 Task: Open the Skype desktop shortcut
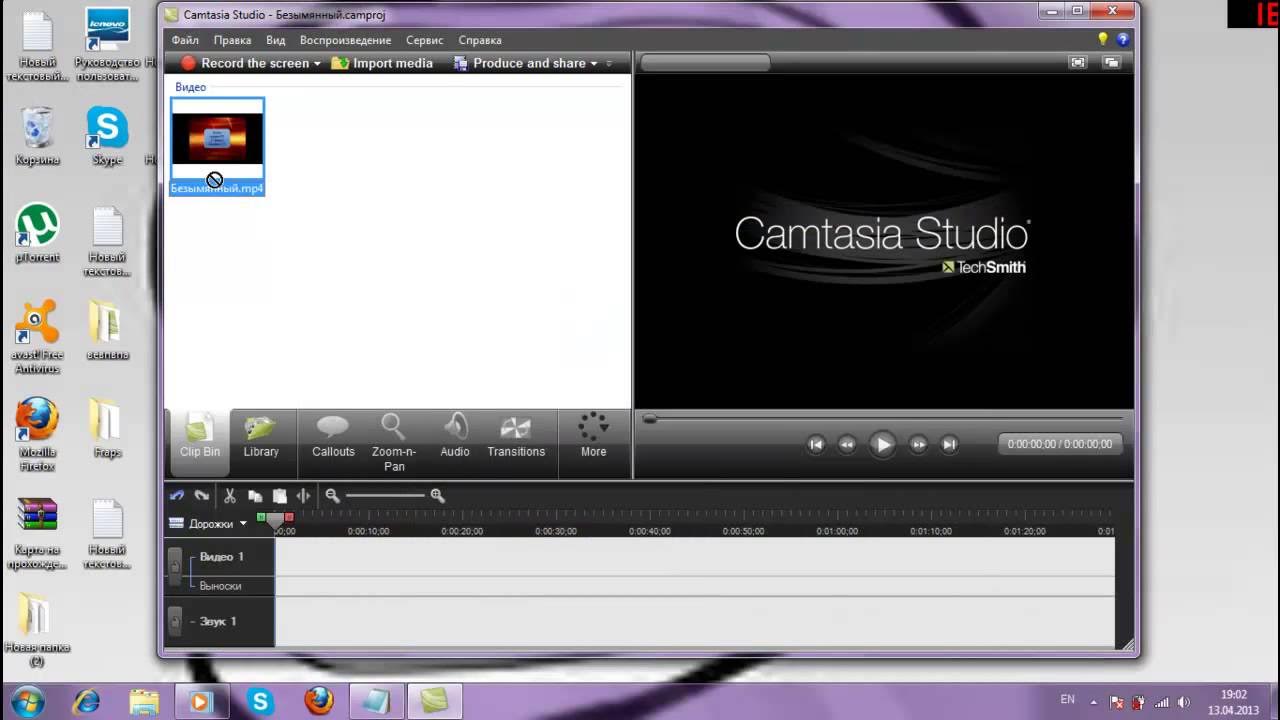tap(107, 137)
